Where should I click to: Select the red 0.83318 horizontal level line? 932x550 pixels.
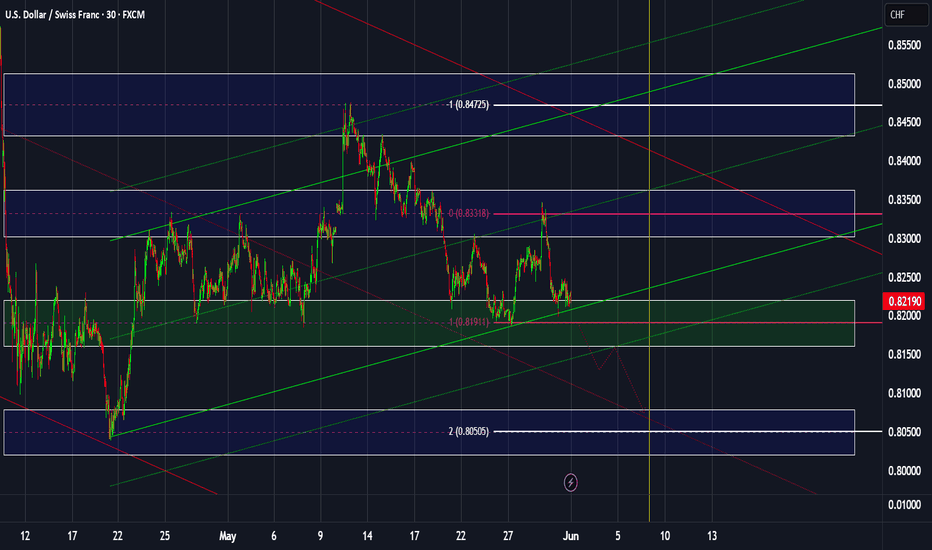pos(688,214)
